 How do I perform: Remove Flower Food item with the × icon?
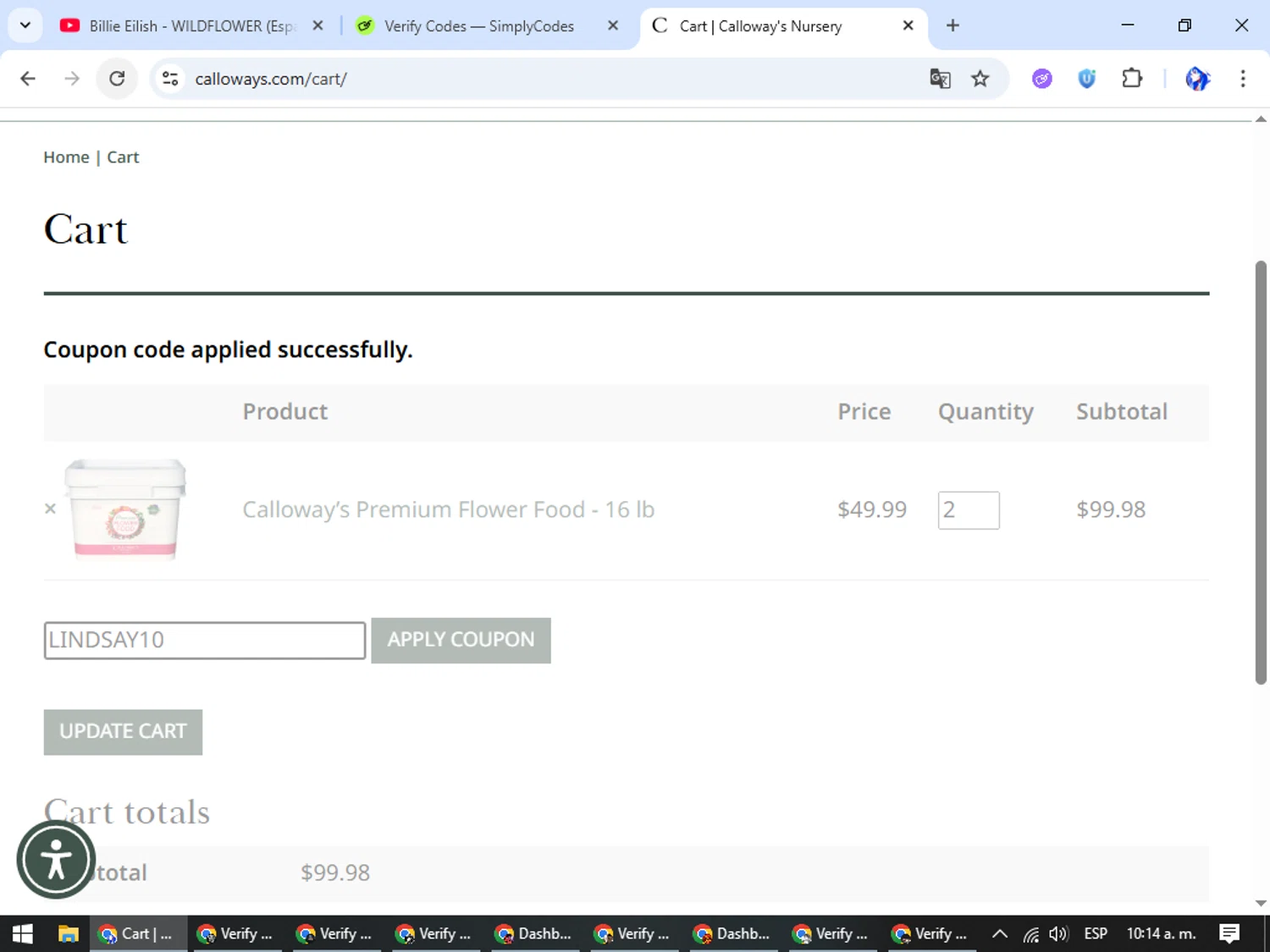coord(50,509)
